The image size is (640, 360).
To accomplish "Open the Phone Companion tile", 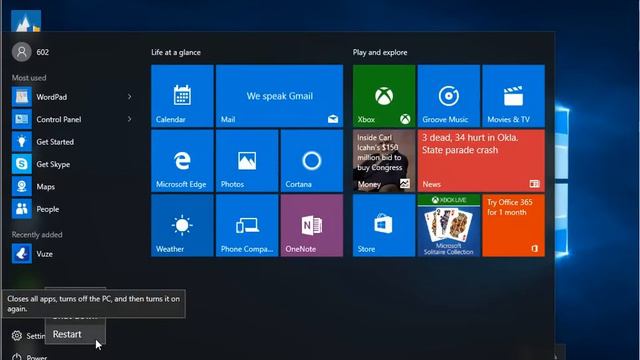I will click(x=247, y=225).
